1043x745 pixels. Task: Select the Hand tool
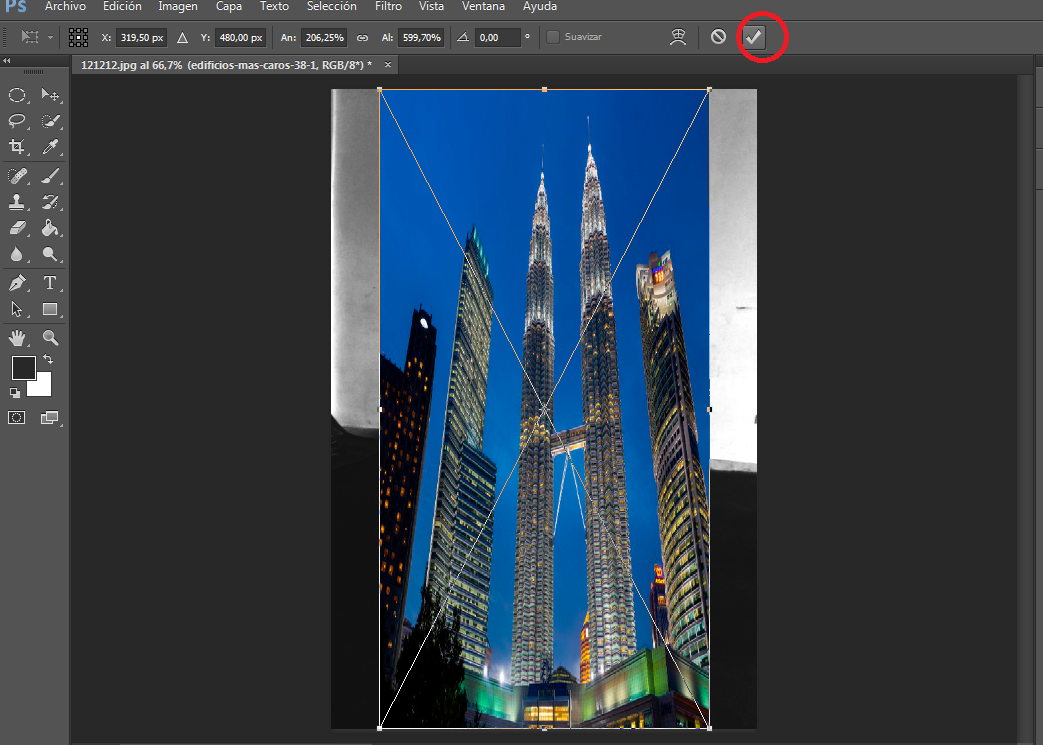17,338
